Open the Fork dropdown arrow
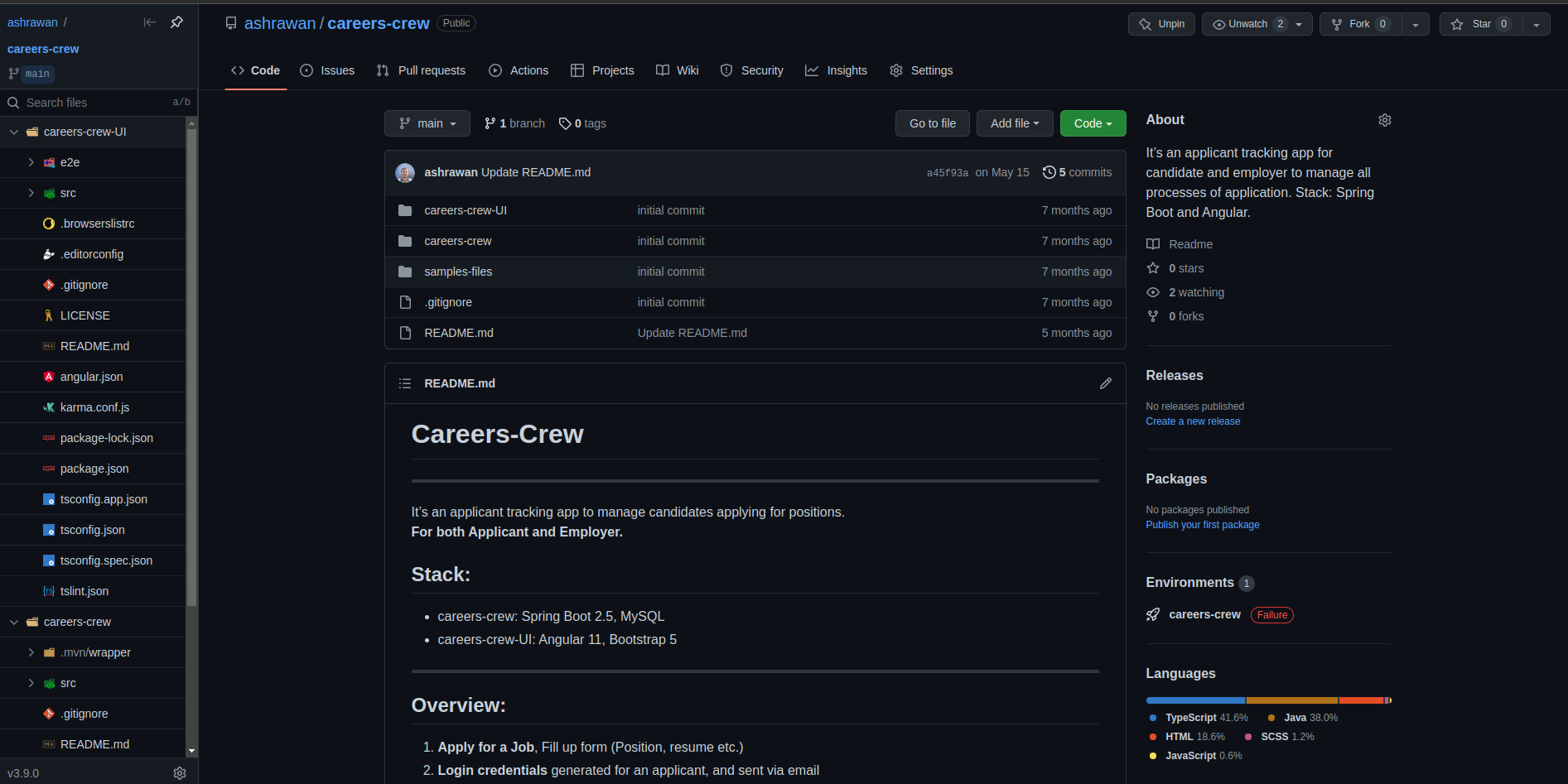 pyautogui.click(x=1416, y=24)
